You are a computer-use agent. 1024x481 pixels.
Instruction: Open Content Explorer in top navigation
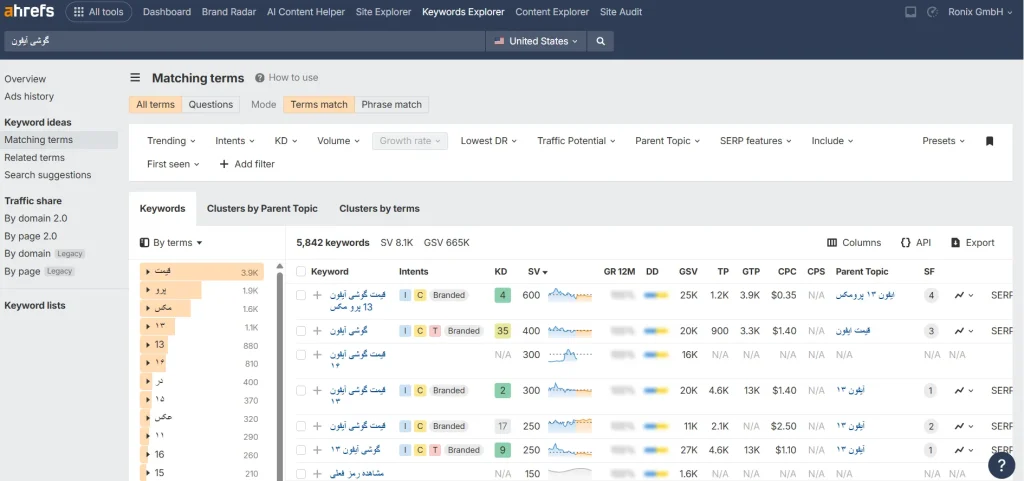(x=552, y=12)
